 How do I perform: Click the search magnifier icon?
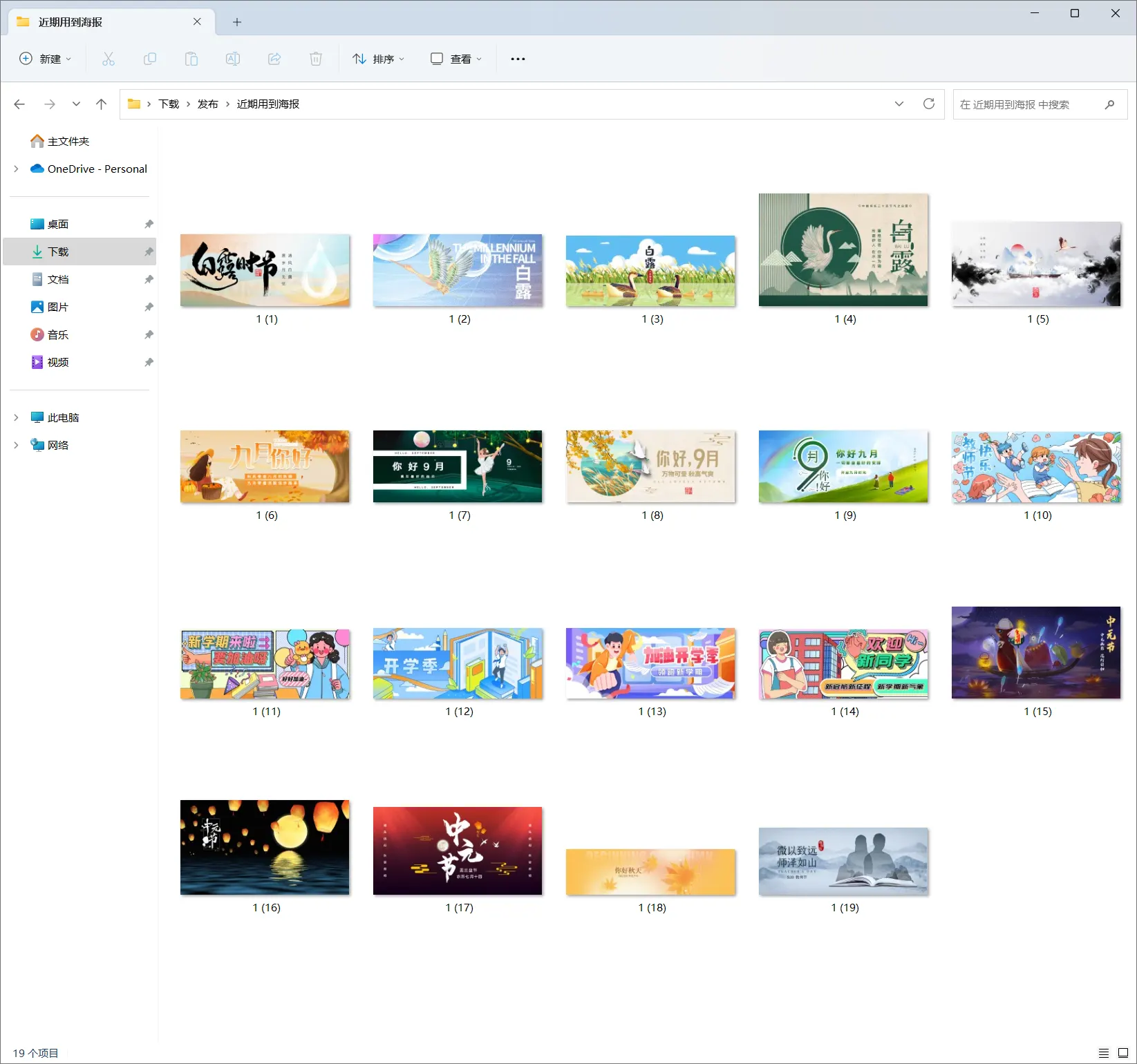(x=1109, y=104)
